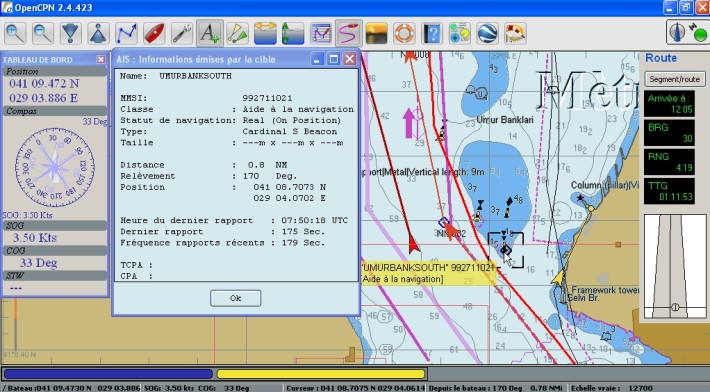Screen dimensions: 710x392
Task: Open the help question mark icon
Action: [432, 33]
